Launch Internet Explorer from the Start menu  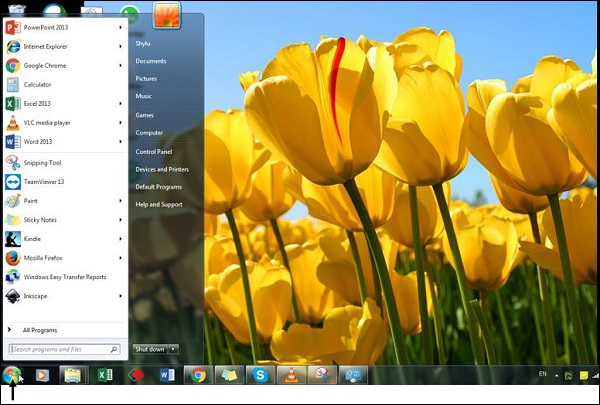[x=65, y=47]
